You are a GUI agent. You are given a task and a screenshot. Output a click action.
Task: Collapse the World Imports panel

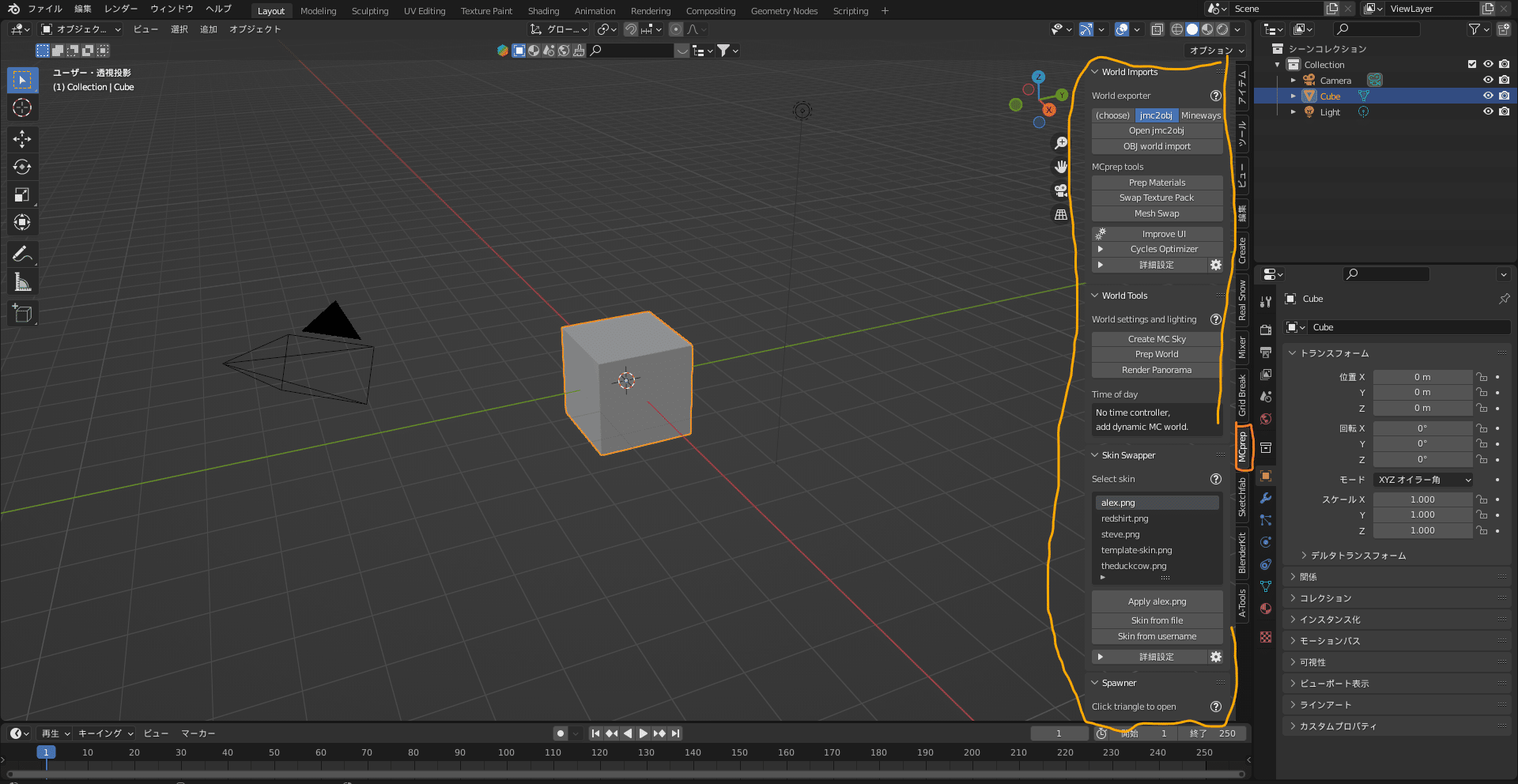[x=1095, y=72]
